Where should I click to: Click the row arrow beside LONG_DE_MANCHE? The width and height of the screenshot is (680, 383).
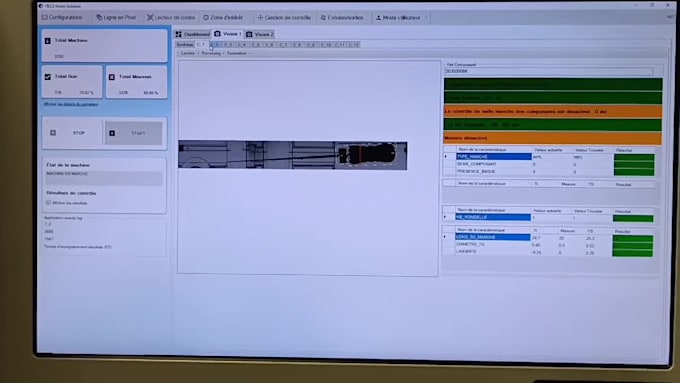coord(445,237)
